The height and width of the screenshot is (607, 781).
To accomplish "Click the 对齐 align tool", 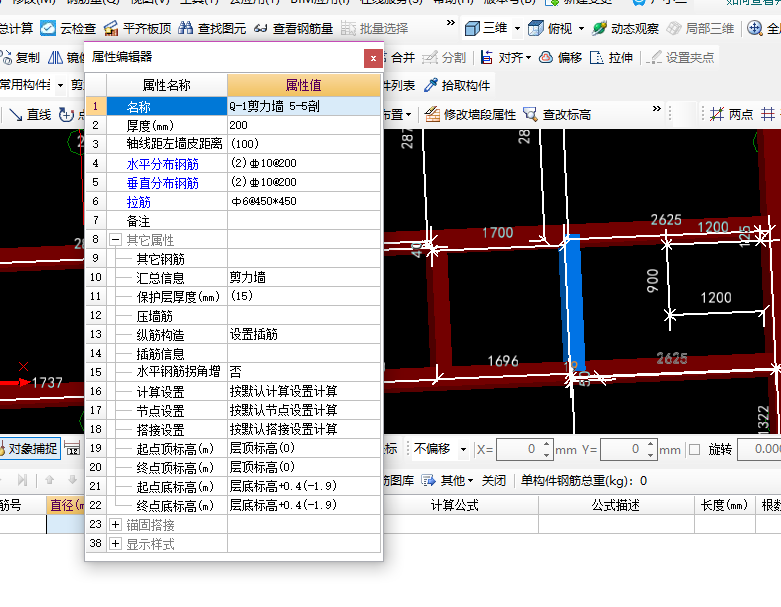I will point(505,58).
